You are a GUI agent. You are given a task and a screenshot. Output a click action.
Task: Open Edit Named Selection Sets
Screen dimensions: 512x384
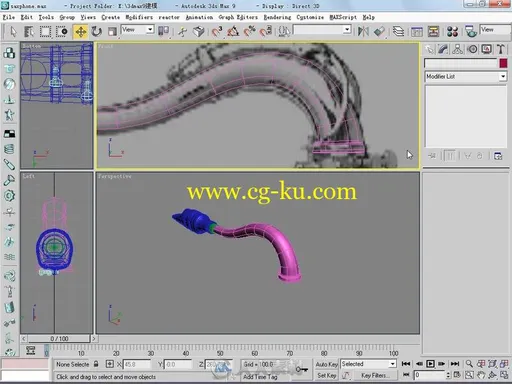click(284, 32)
